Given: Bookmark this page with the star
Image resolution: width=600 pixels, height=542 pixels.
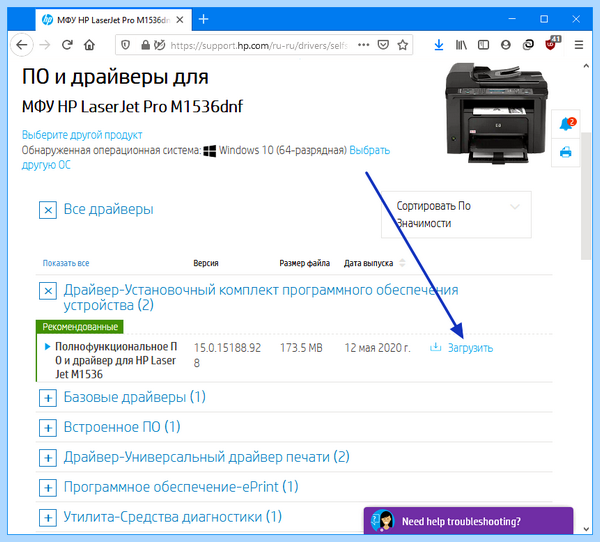Looking at the screenshot, I should [403, 45].
